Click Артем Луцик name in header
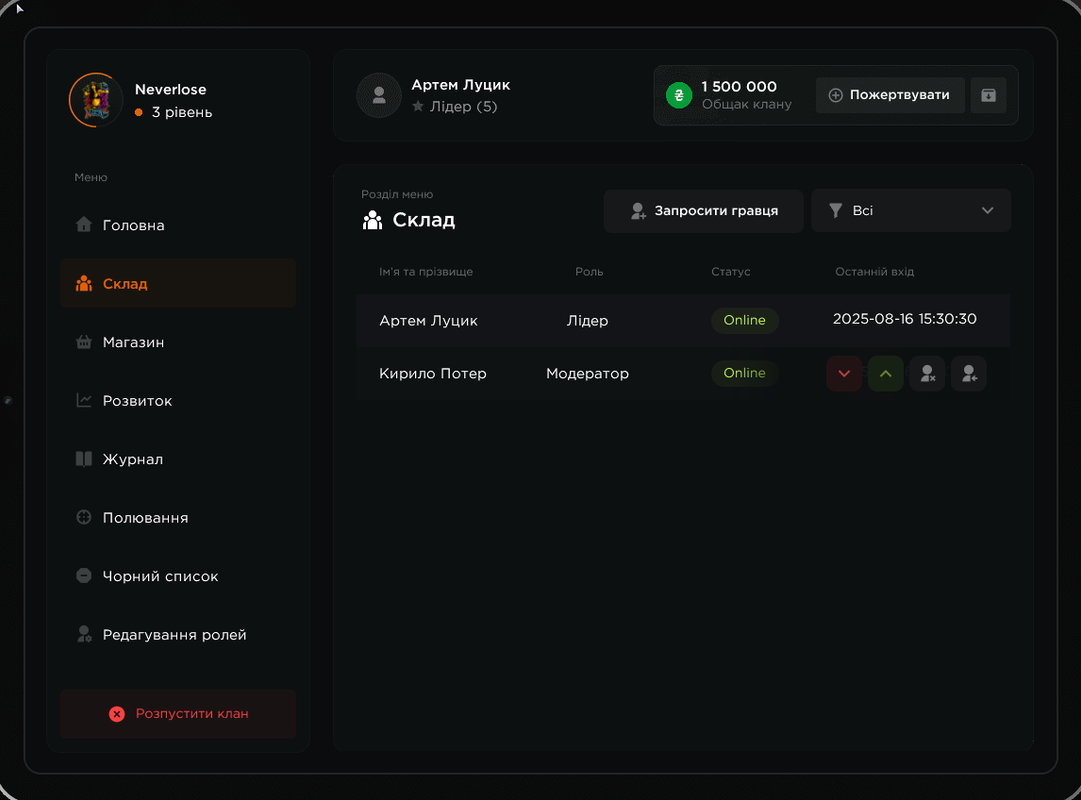The image size is (1081, 800). [x=461, y=85]
